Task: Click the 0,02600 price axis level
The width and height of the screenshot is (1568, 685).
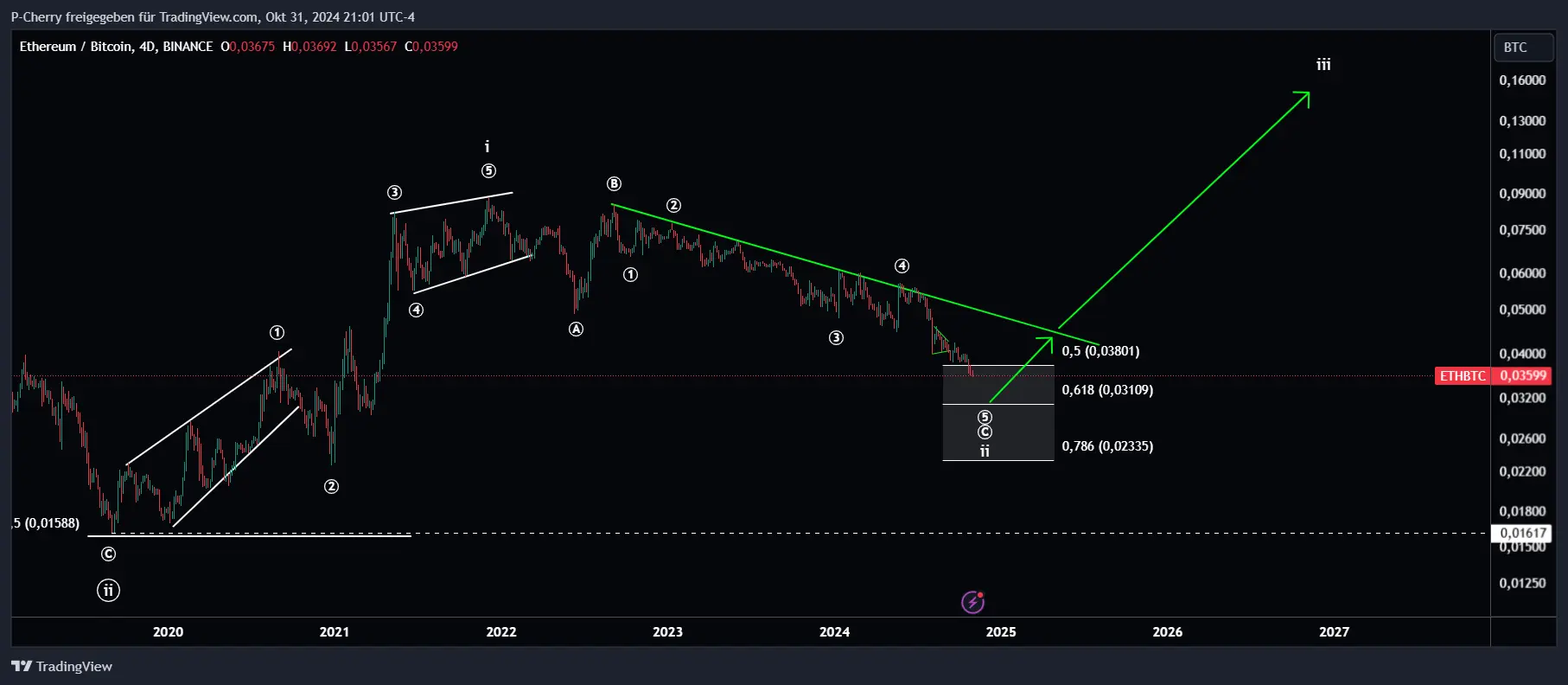Action: pos(1522,439)
